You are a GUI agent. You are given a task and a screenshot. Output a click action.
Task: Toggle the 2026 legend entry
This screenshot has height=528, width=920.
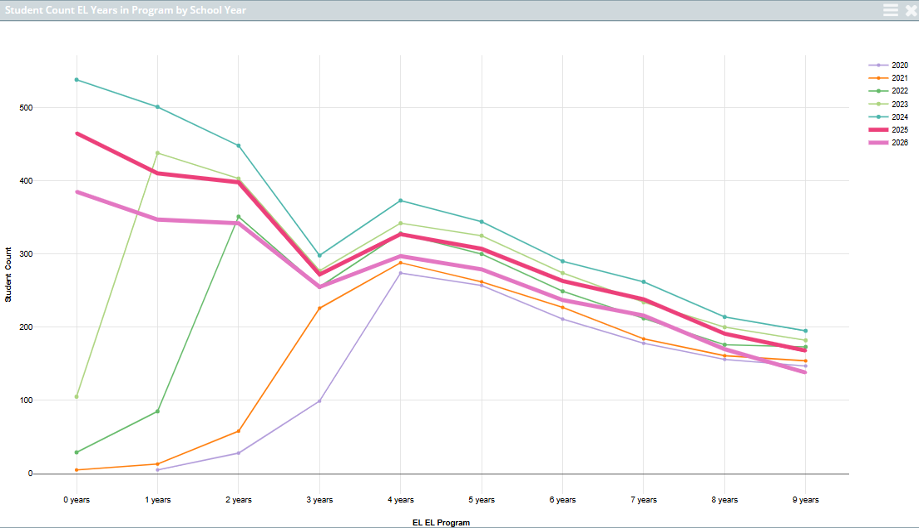(x=899, y=143)
